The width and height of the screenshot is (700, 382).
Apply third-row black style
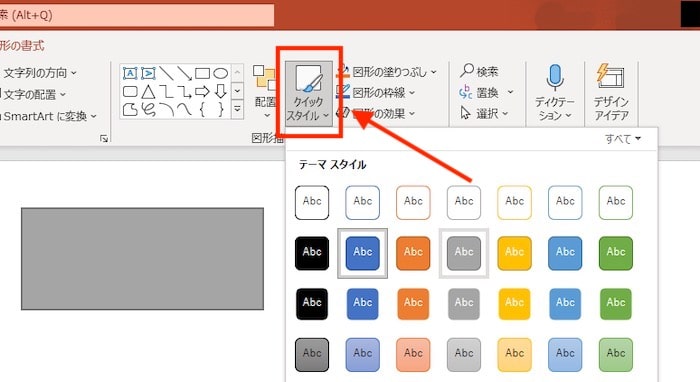312,304
